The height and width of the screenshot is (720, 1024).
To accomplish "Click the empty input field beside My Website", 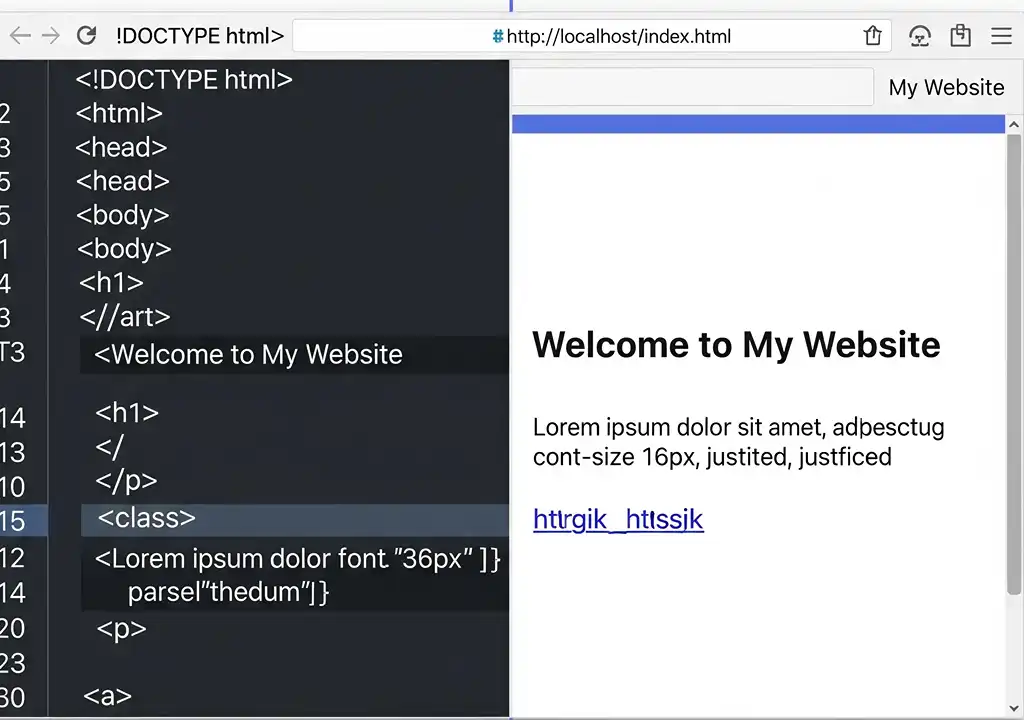I will tap(692, 87).
